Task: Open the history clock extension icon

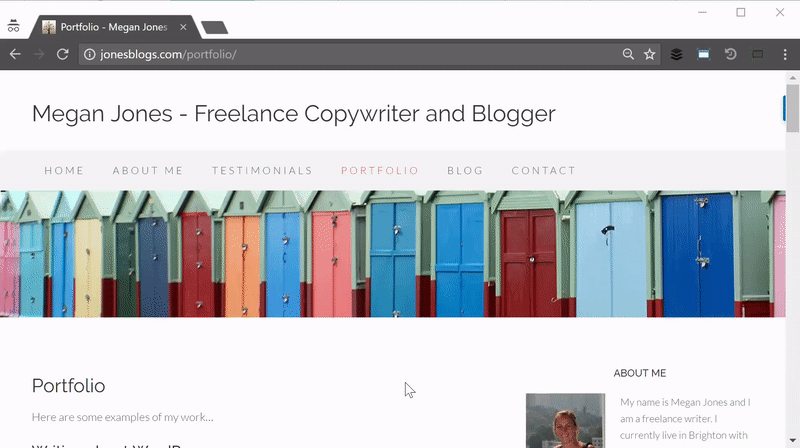Action: pos(731,54)
